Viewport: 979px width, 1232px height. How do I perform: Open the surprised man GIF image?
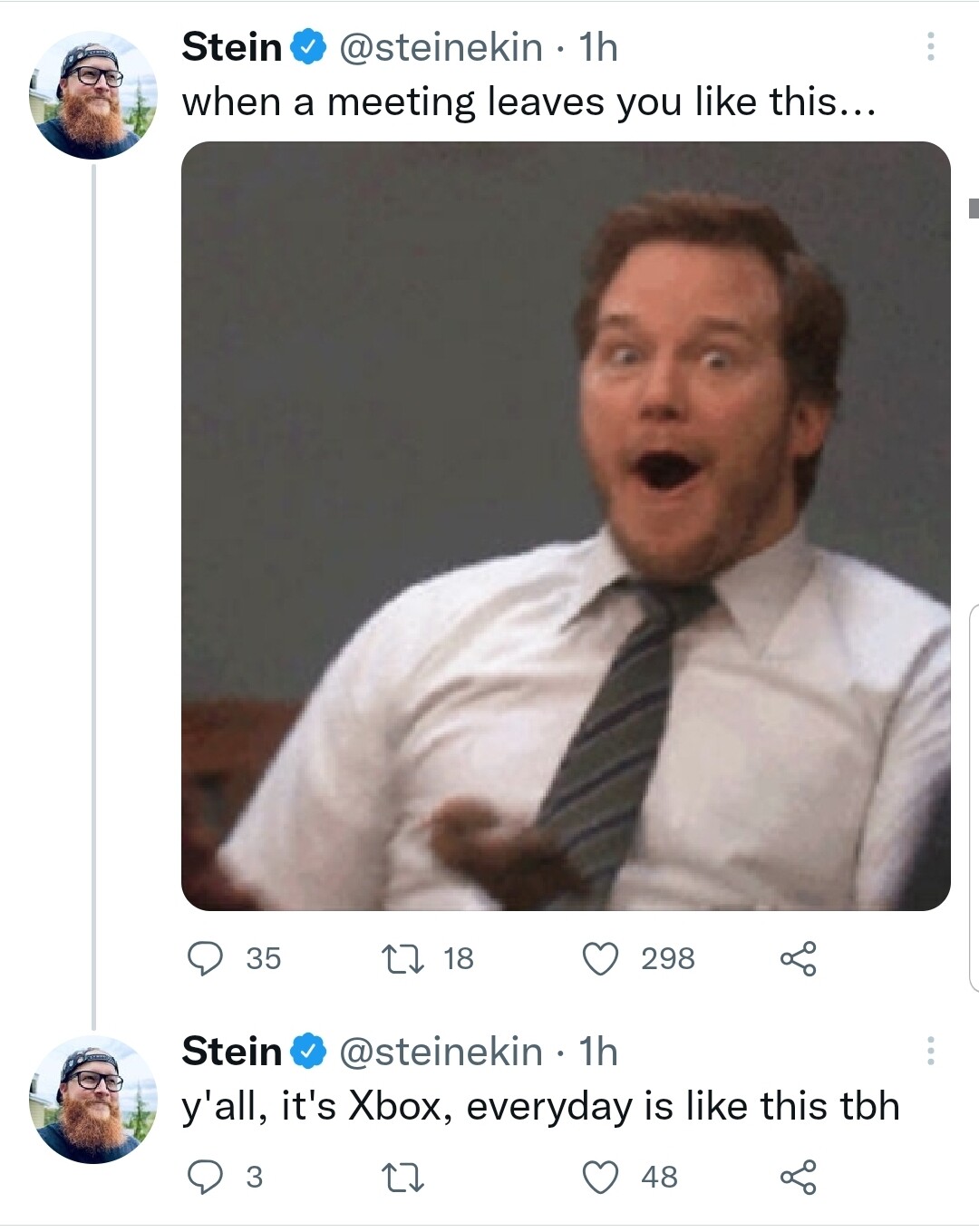[566, 526]
